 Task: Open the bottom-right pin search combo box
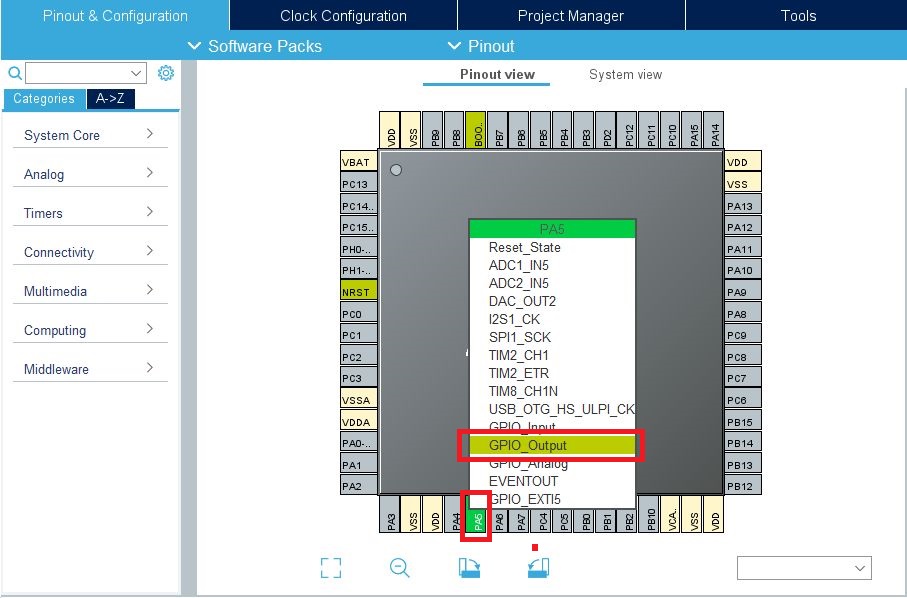click(803, 568)
